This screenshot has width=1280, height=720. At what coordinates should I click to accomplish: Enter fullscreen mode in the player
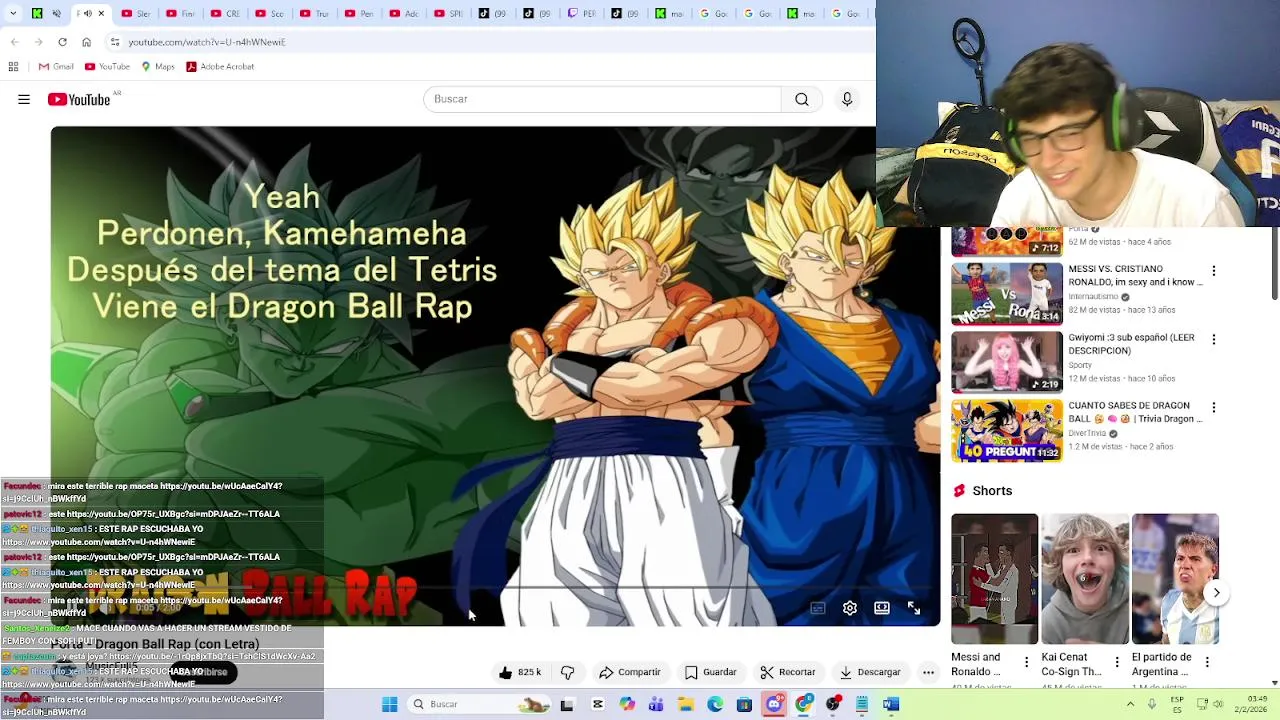point(914,608)
